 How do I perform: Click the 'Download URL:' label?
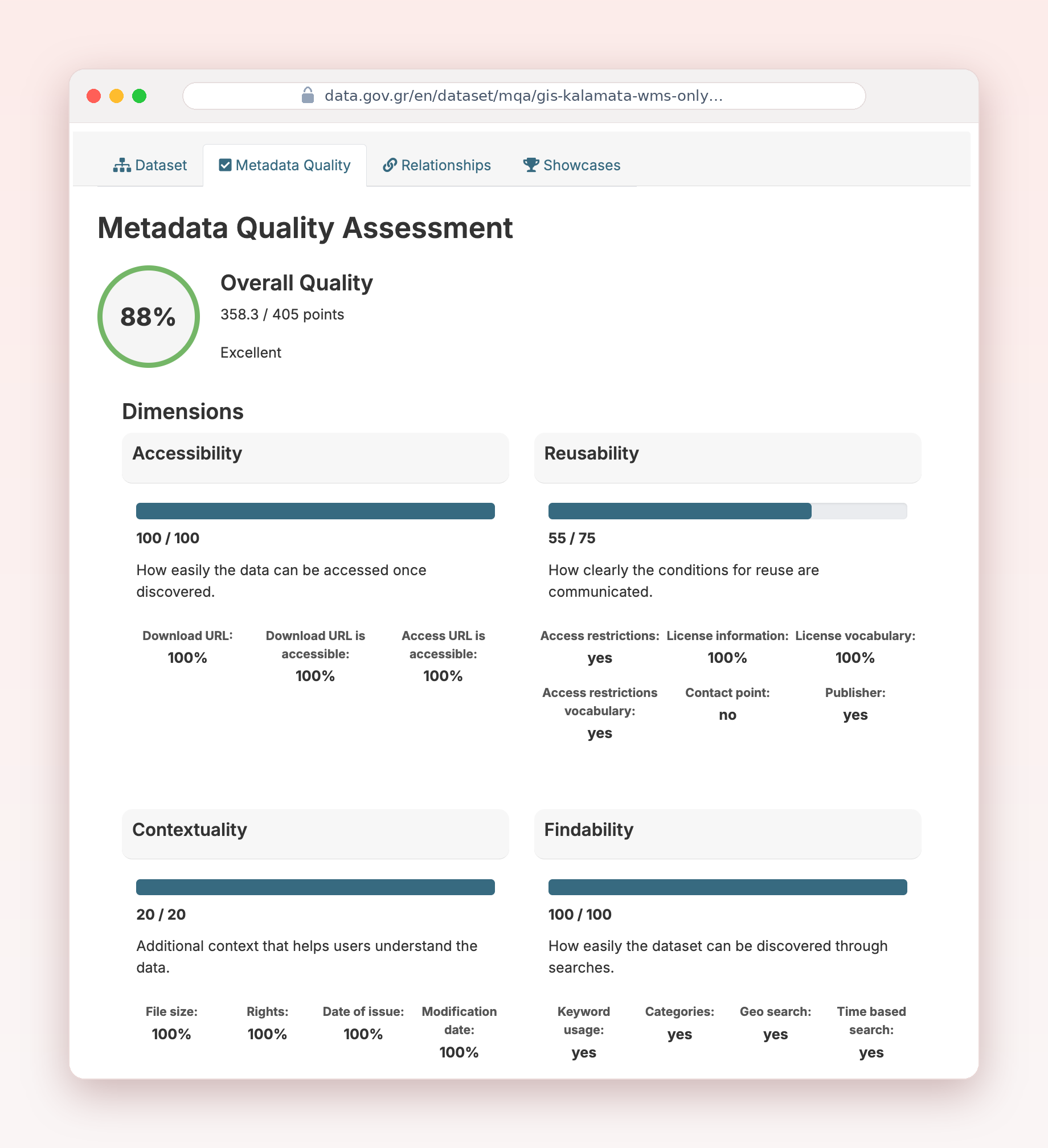187,635
